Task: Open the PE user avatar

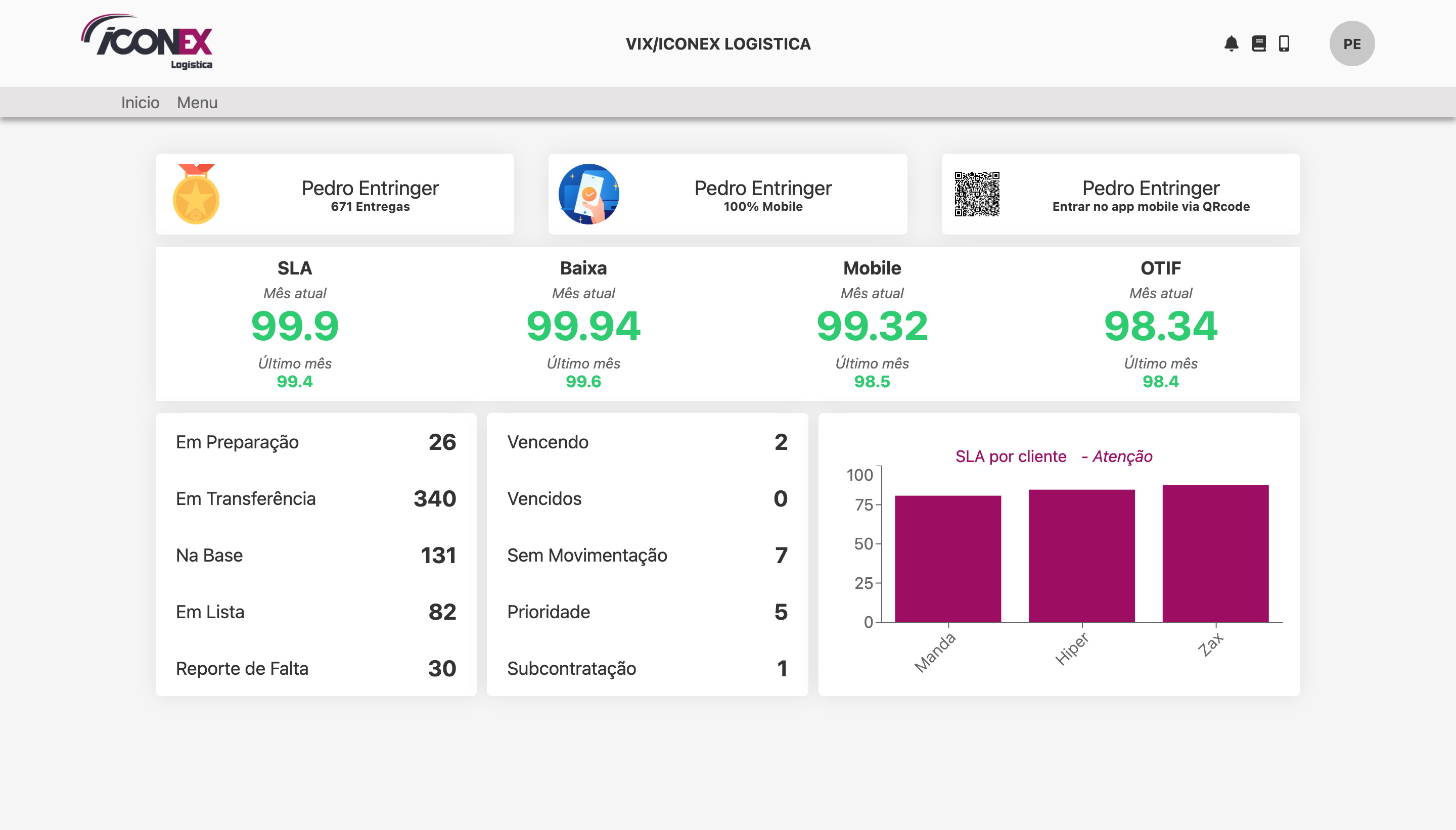Action: tap(1351, 43)
